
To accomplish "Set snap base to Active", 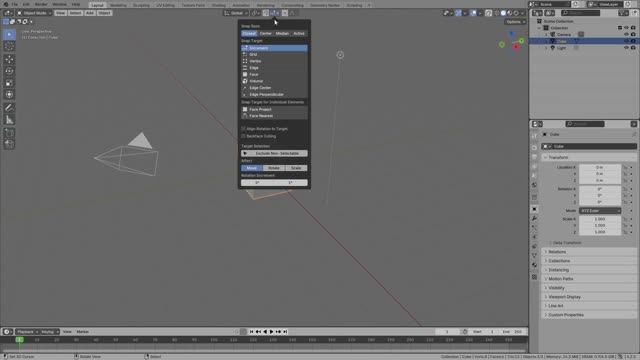I will (299, 33).
